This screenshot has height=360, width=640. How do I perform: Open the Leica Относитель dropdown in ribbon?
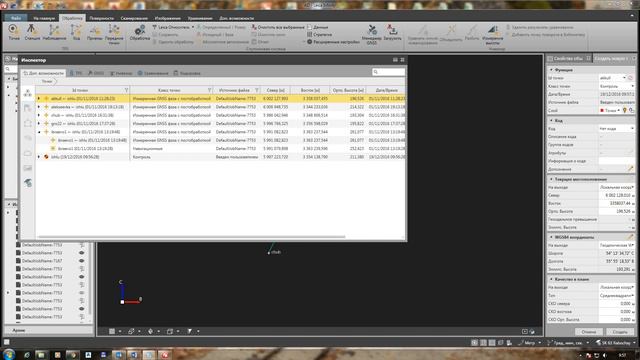pos(193,27)
